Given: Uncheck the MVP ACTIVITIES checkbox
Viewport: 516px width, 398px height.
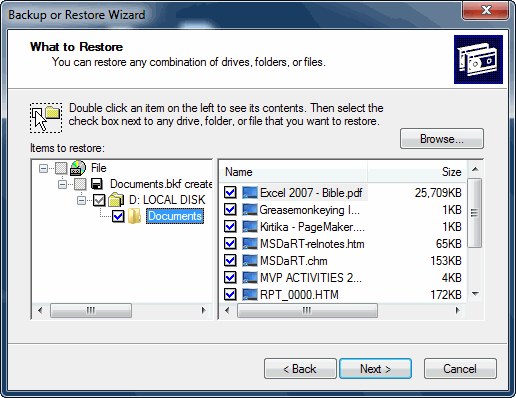Looking at the screenshot, I should point(230,277).
